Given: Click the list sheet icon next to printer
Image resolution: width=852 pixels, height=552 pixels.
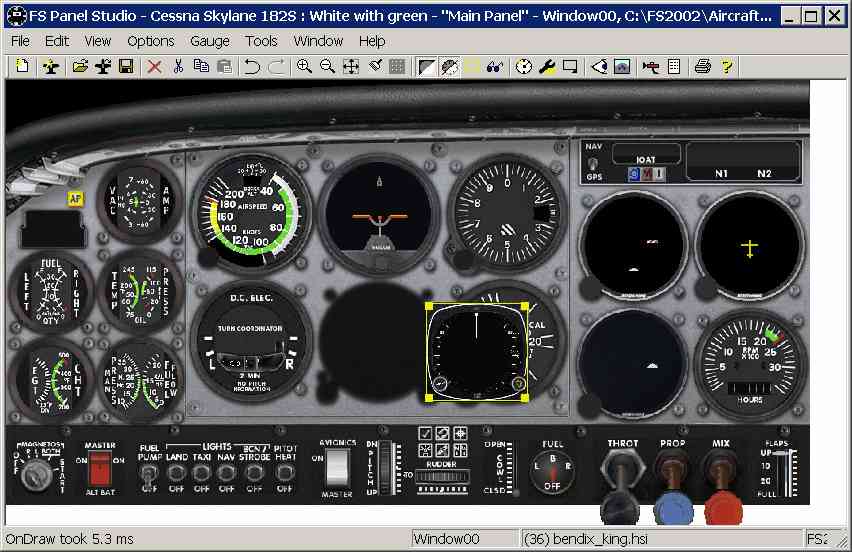Looking at the screenshot, I should pyautogui.click(x=674, y=66).
